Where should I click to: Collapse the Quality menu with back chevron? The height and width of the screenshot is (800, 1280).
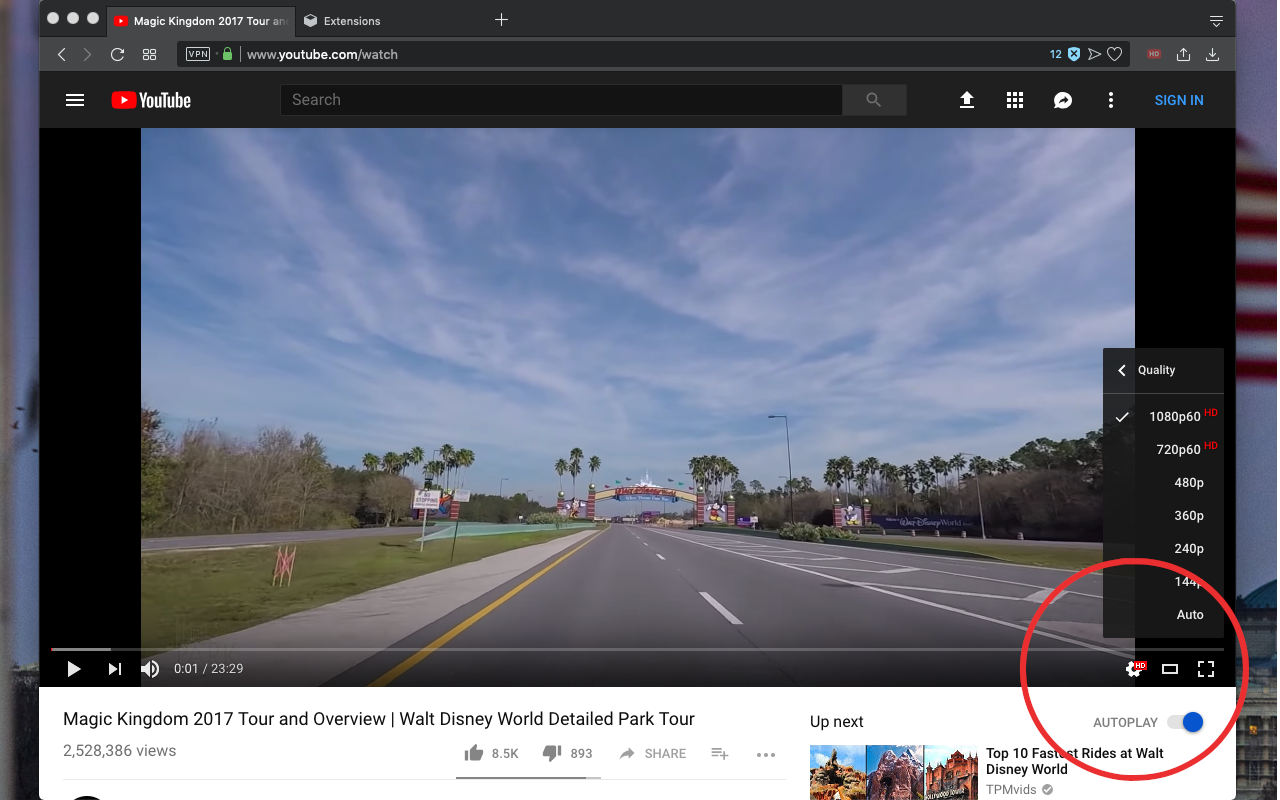(x=1121, y=370)
